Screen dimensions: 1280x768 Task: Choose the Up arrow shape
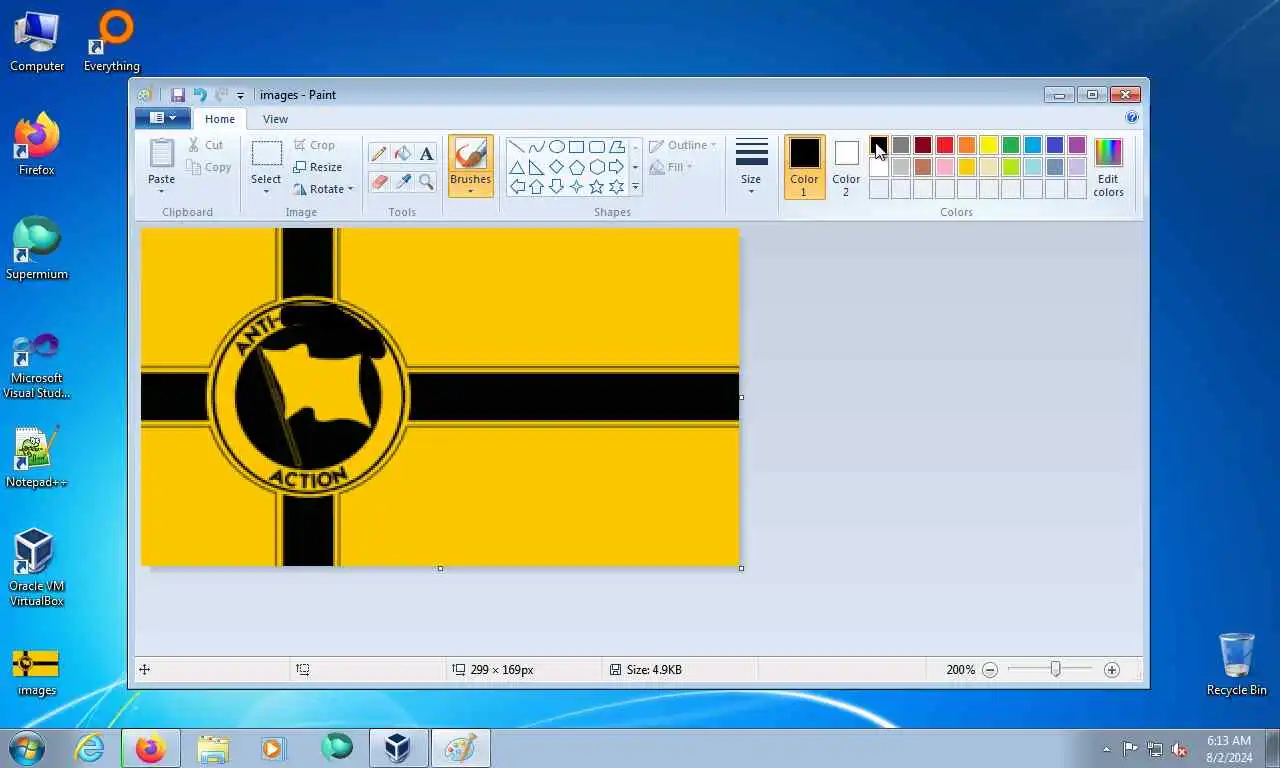pyautogui.click(x=537, y=187)
